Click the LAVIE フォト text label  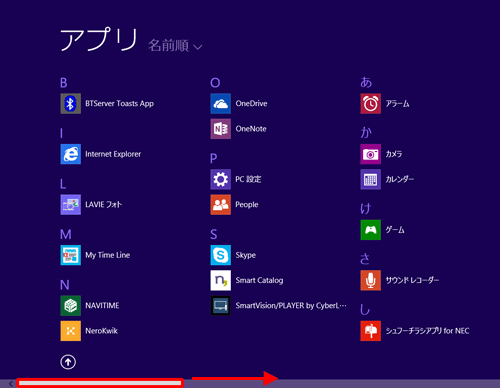point(104,205)
